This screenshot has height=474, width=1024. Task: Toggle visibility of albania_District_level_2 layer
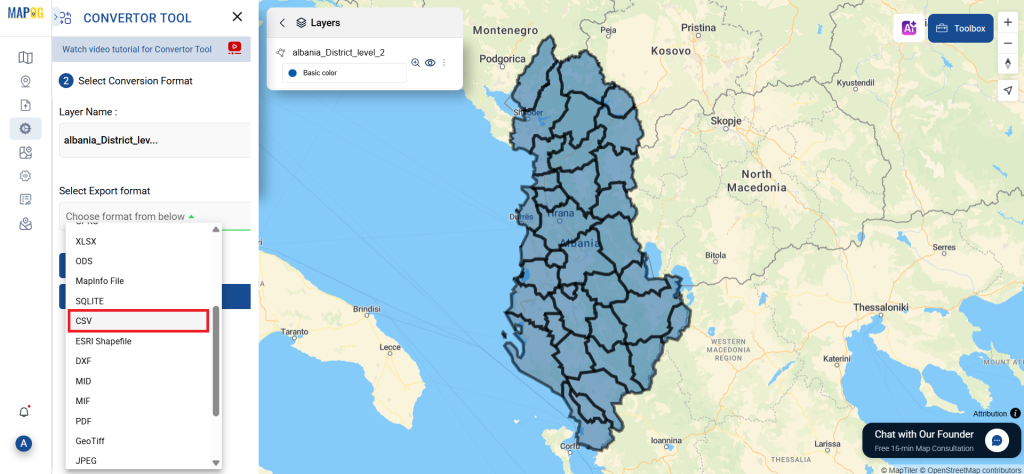coord(430,62)
